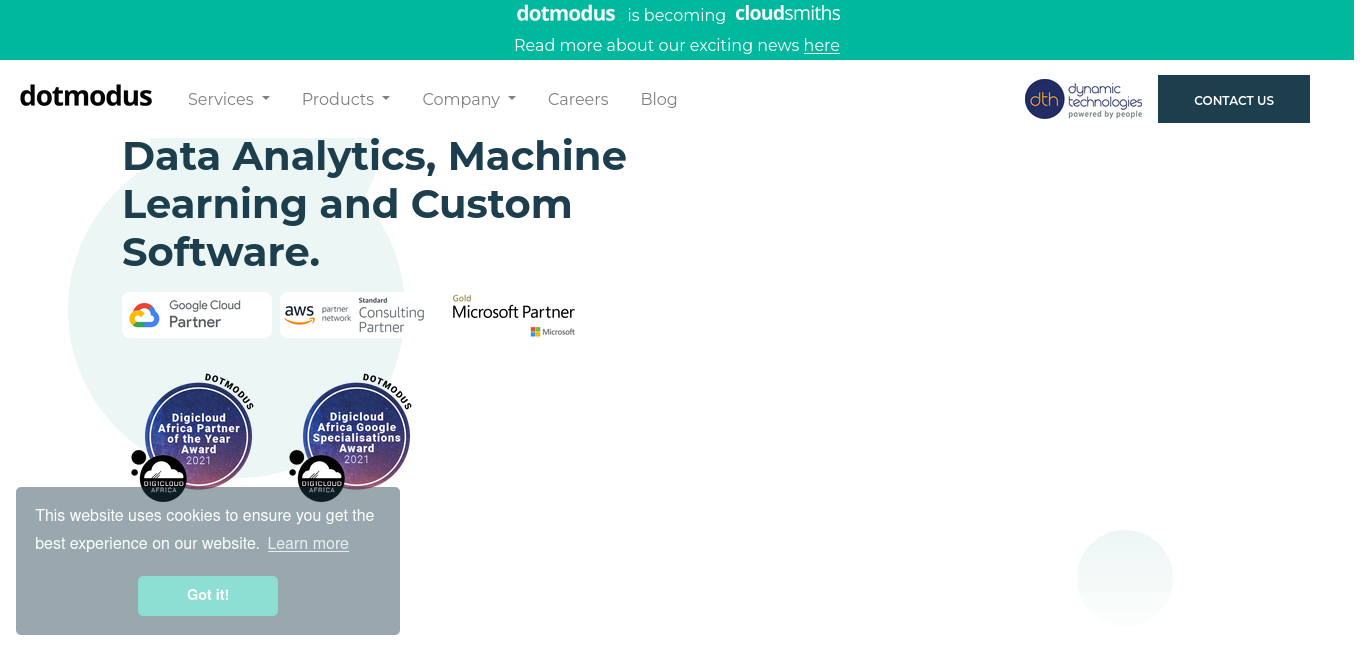This screenshot has width=1366, height=651.
Task: Click the dotmodus wordmark in green banner
Action: tap(566, 14)
